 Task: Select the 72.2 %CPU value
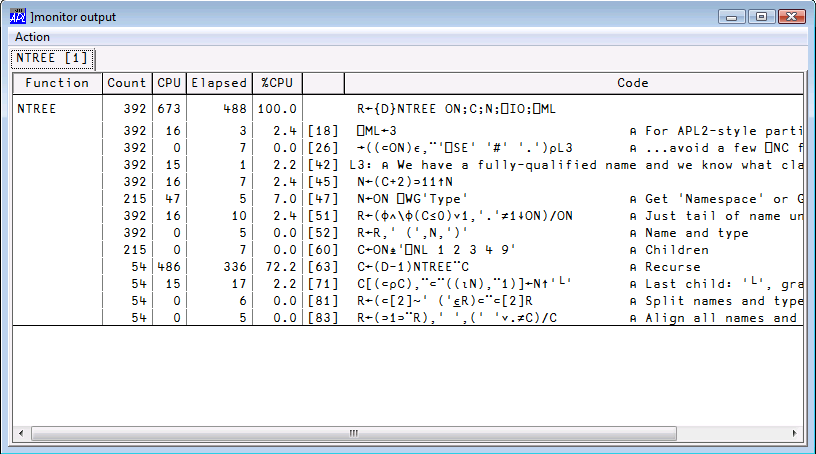pyautogui.click(x=280, y=267)
